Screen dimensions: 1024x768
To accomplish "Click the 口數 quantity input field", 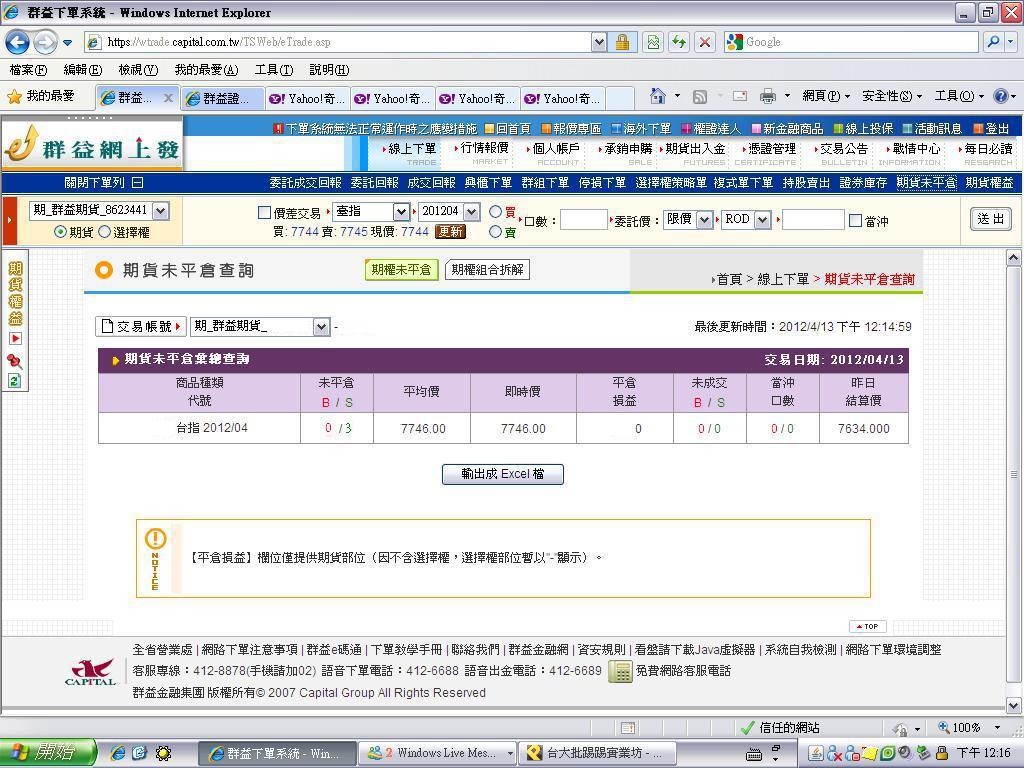I will 584,220.
